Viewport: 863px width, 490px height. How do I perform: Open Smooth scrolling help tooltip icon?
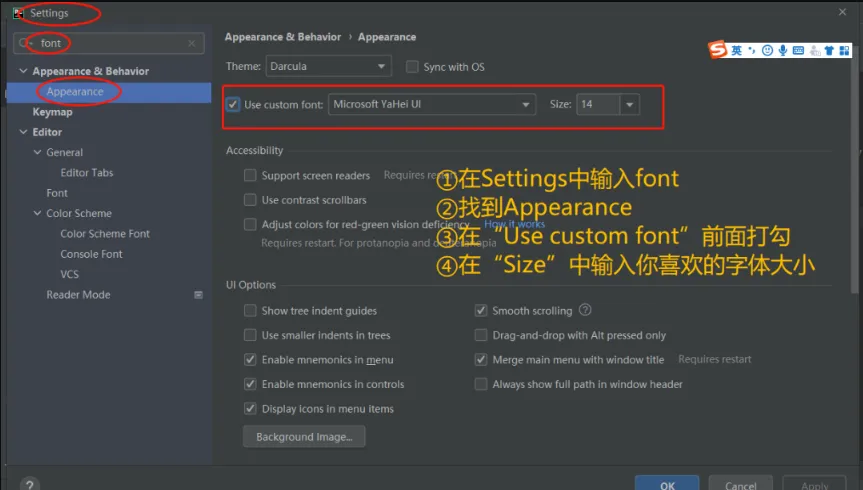(x=585, y=310)
